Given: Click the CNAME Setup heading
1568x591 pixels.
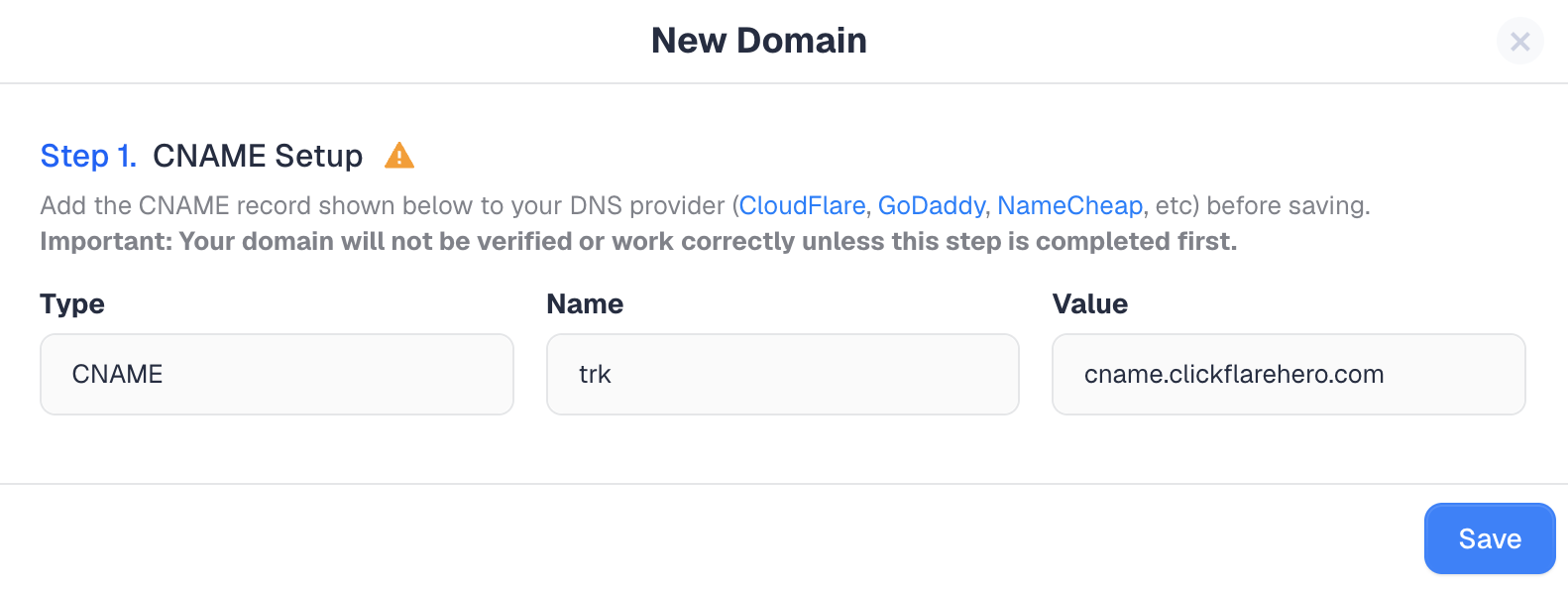Looking at the screenshot, I should (258, 156).
